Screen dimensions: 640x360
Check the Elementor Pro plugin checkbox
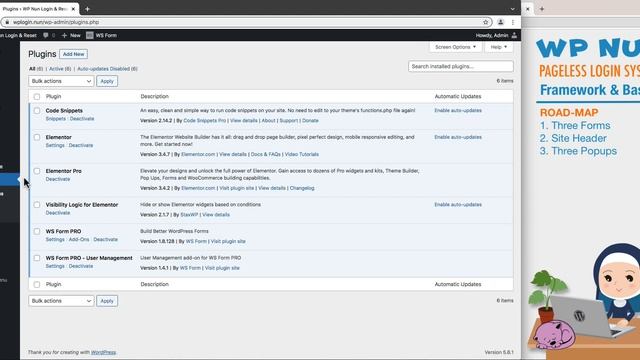(37, 171)
